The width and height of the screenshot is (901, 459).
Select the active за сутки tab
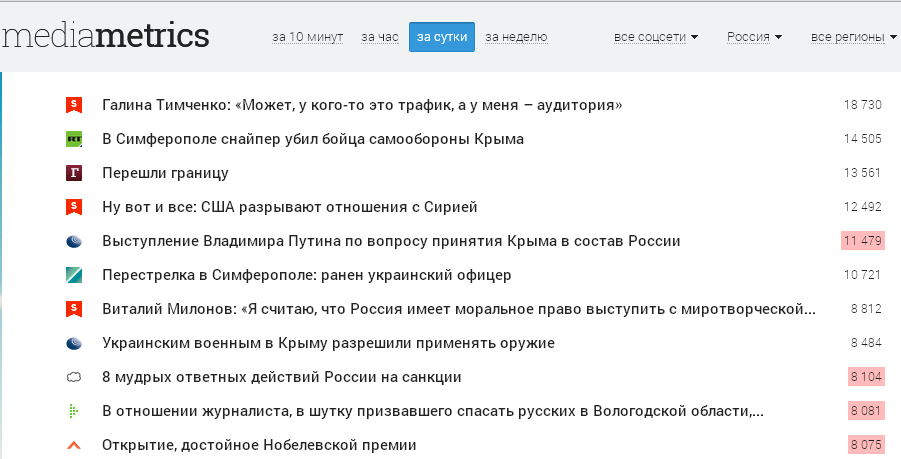point(441,37)
